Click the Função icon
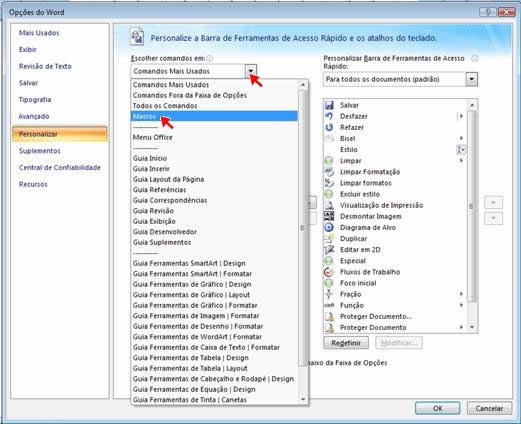The width and height of the screenshot is (521, 424). (x=329, y=305)
